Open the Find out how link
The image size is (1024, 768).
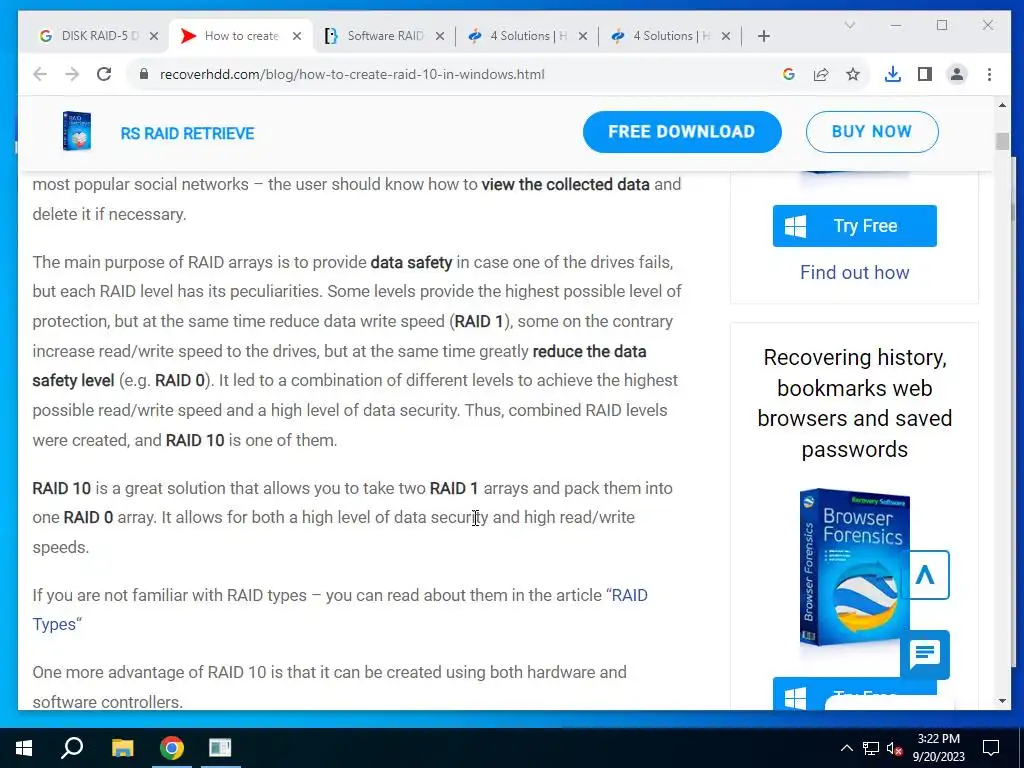(854, 272)
